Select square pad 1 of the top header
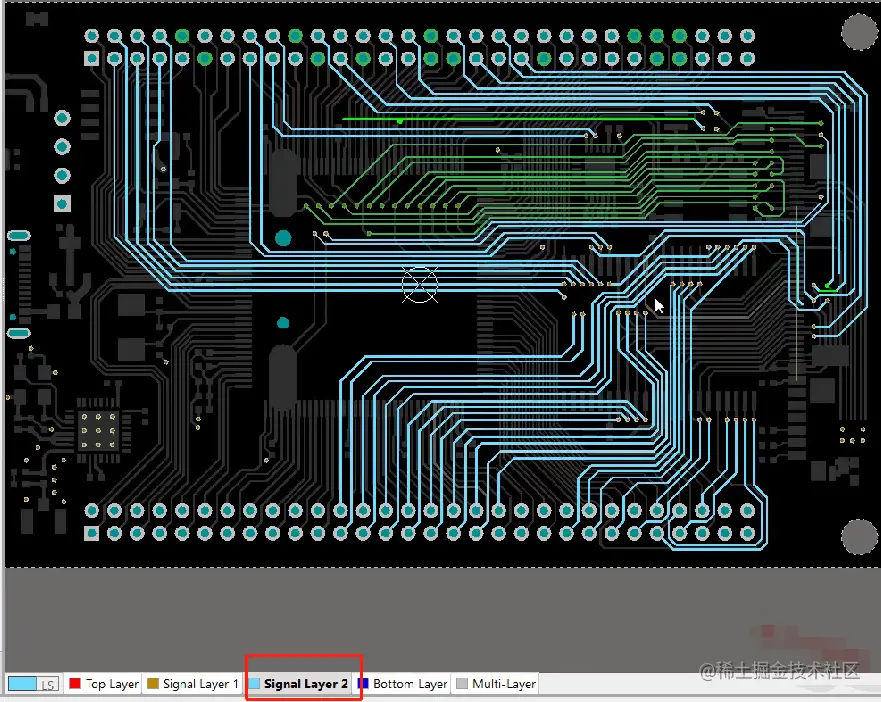 pyautogui.click(x=92, y=58)
